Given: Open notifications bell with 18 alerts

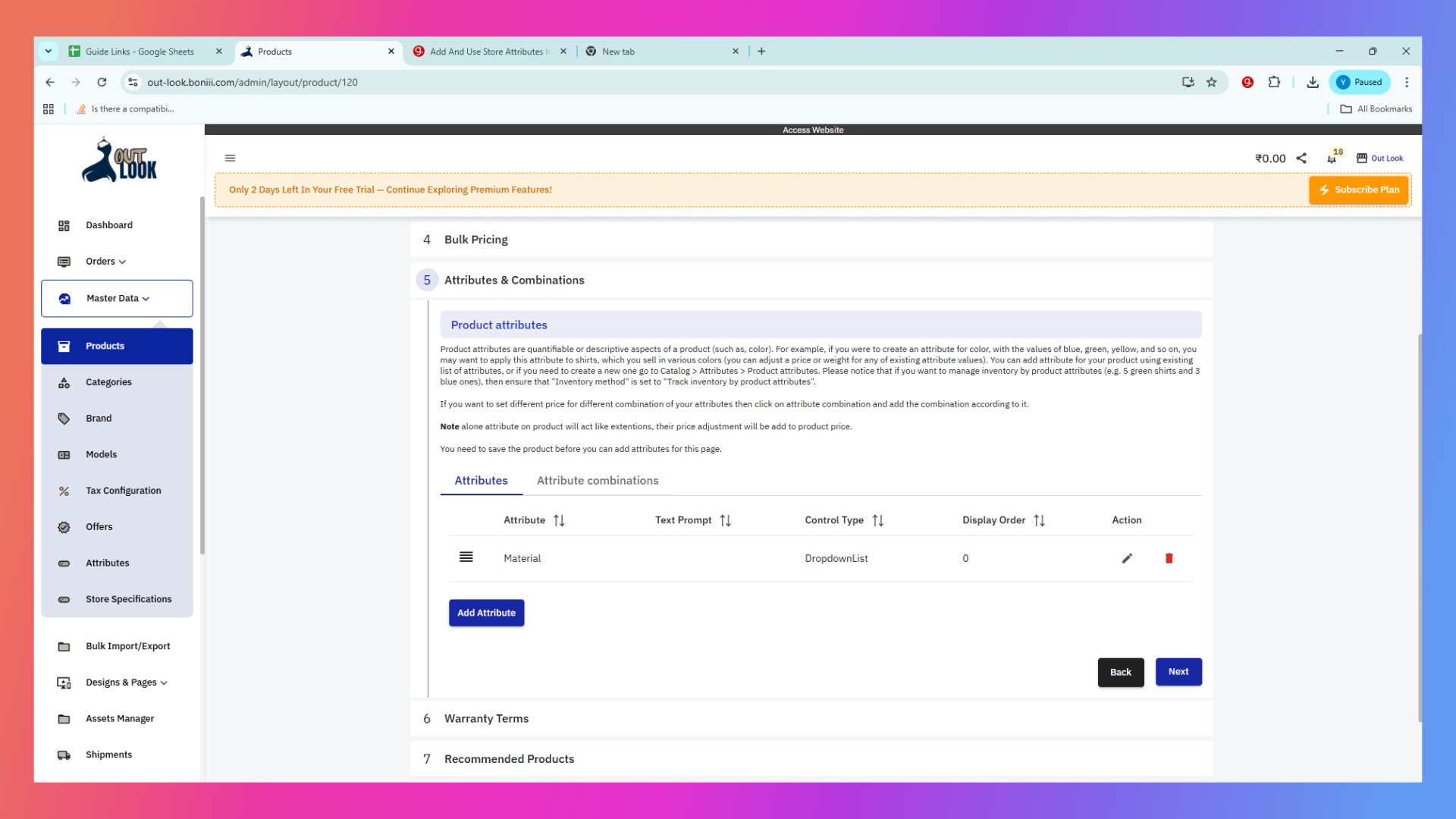Looking at the screenshot, I should [x=1332, y=158].
